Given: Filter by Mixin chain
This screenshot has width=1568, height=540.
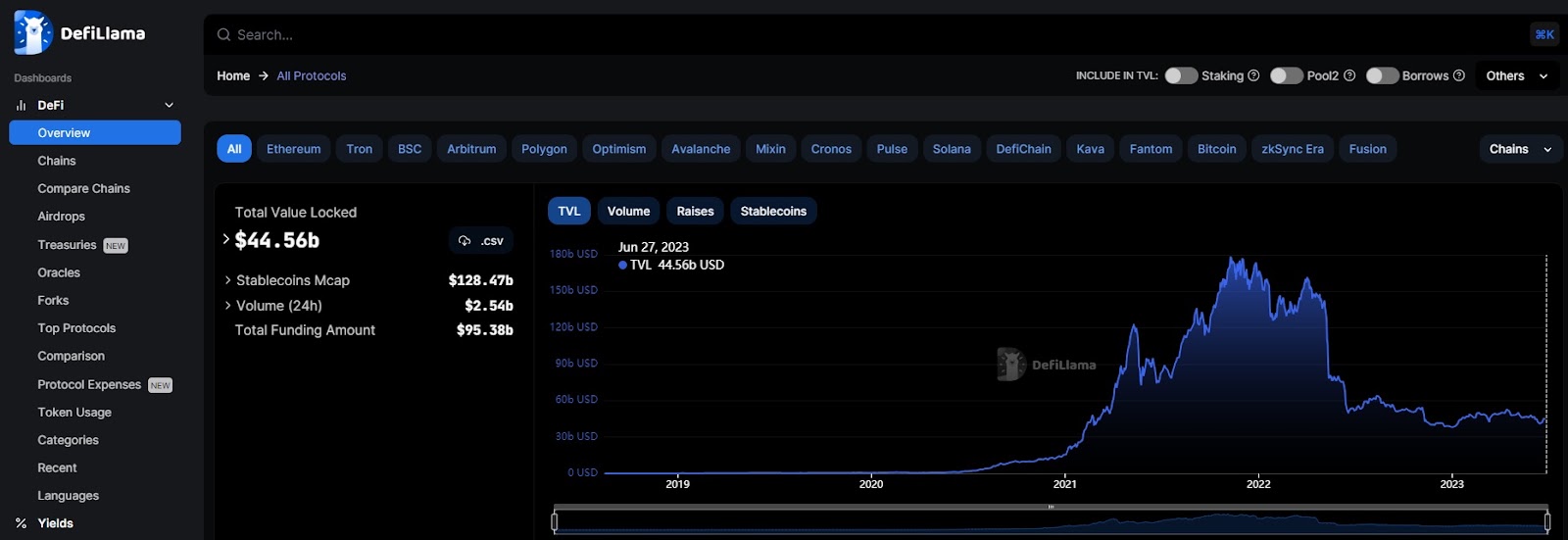Looking at the screenshot, I should click(x=770, y=149).
